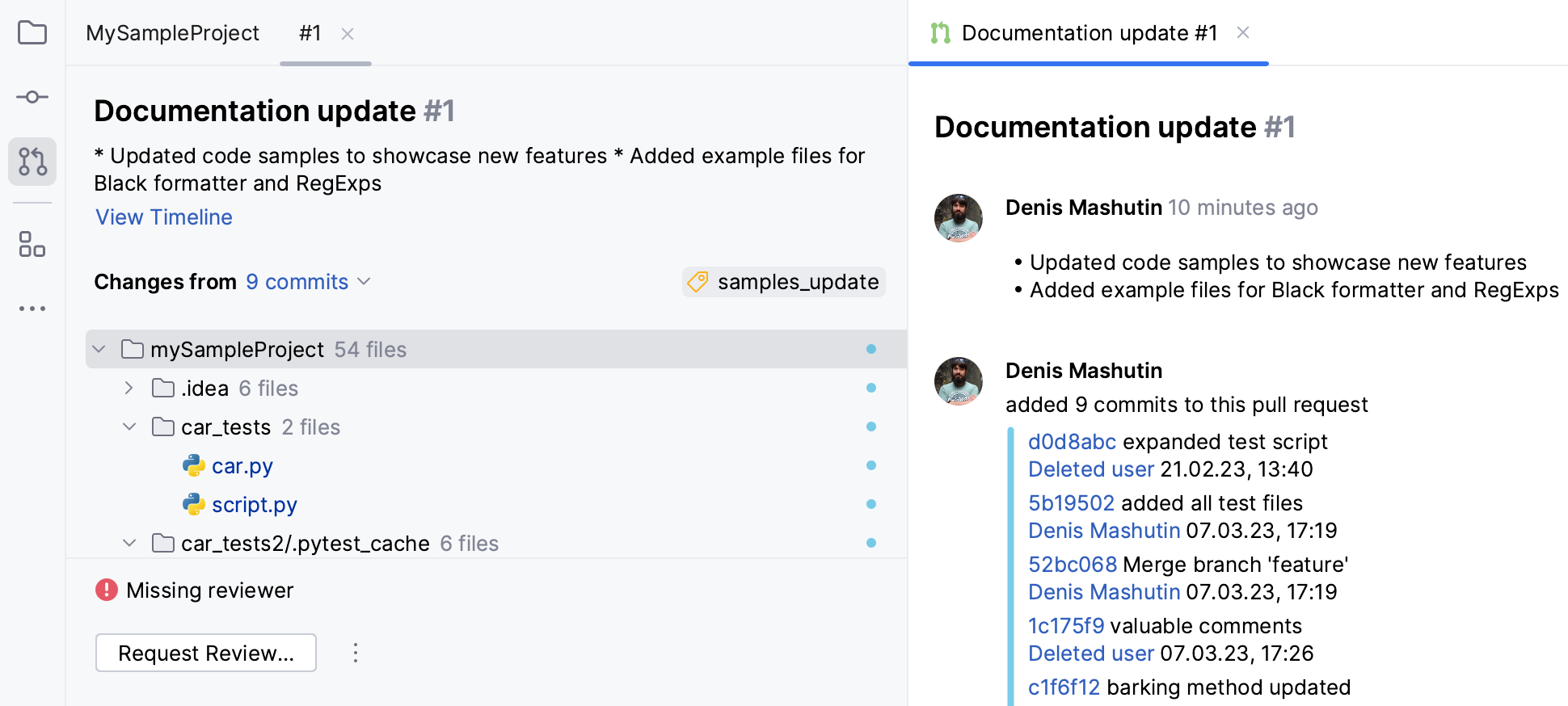Open commit 1c175f9 link
1568x706 pixels.
coord(1066,626)
